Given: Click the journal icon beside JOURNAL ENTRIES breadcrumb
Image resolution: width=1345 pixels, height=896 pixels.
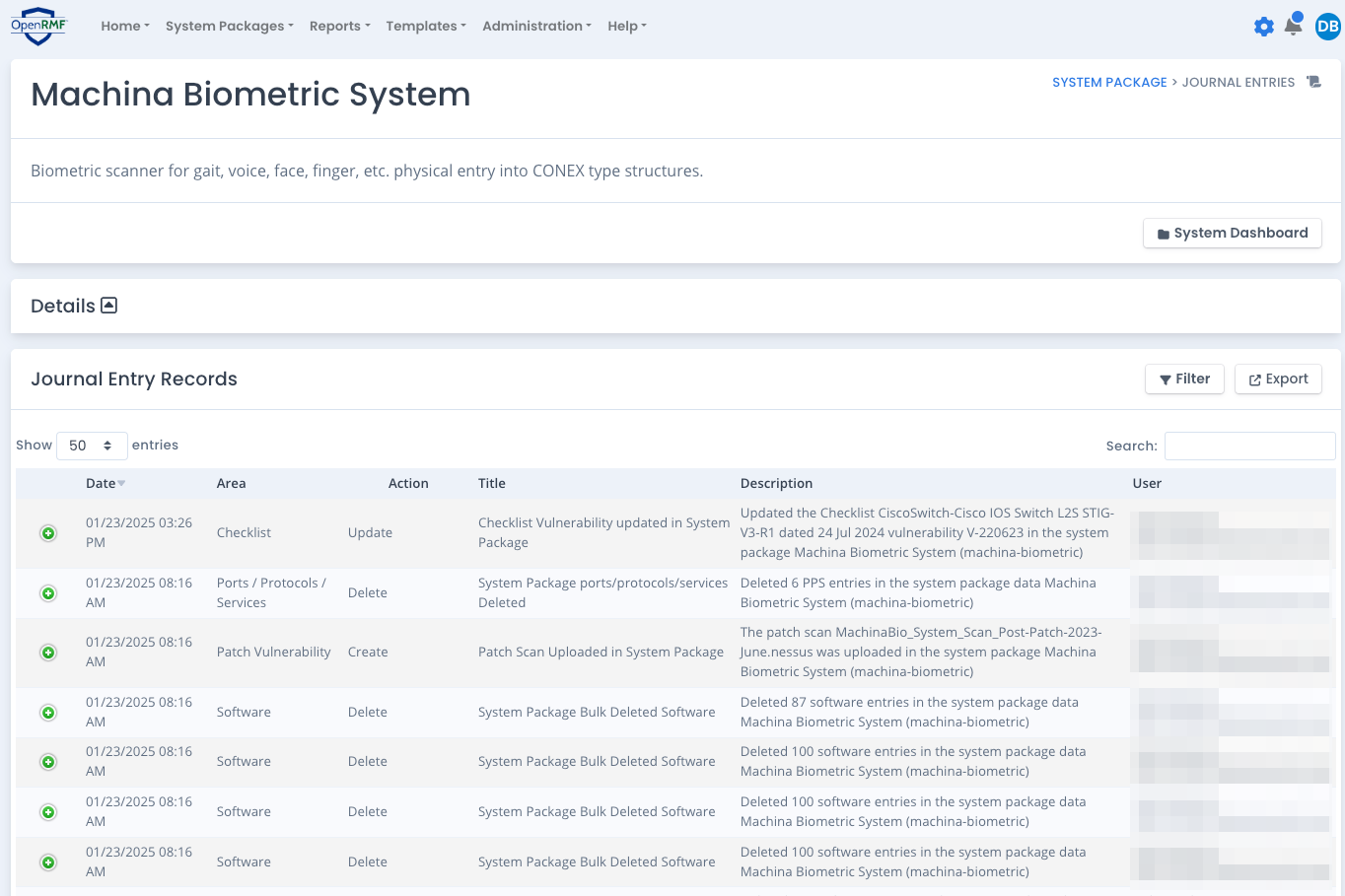Looking at the screenshot, I should tap(1313, 82).
